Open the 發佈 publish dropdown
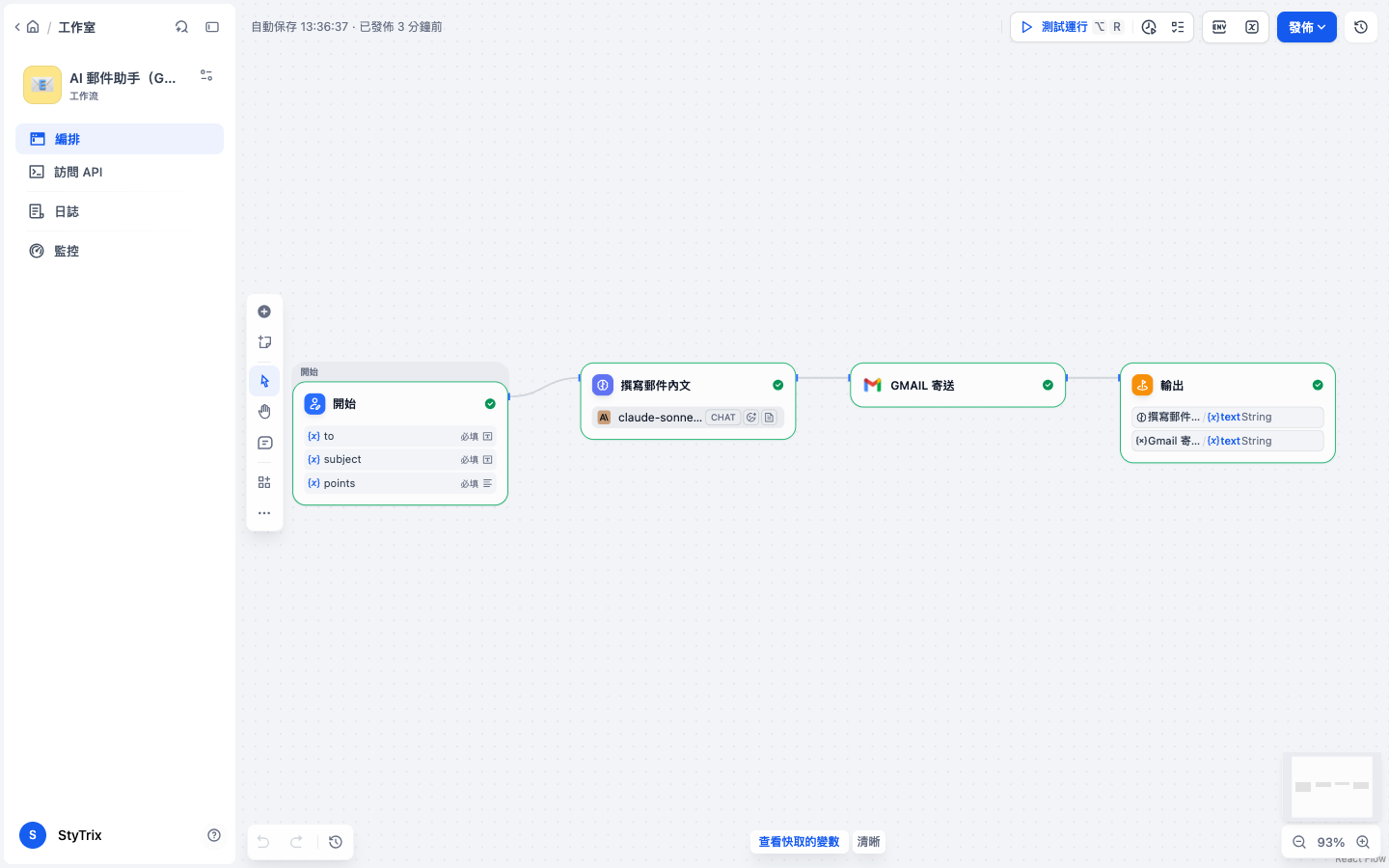Image resolution: width=1389 pixels, height=868 pixels. pyautogui.click(x=1307, y=27)
